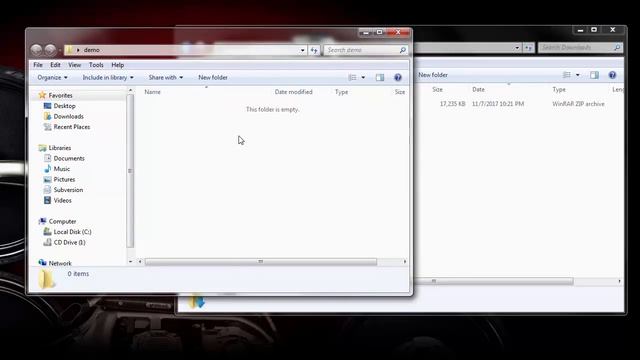640x360 pixels.
Task: Toggle preview pane in Downloads window
Action: coord(594,75)
